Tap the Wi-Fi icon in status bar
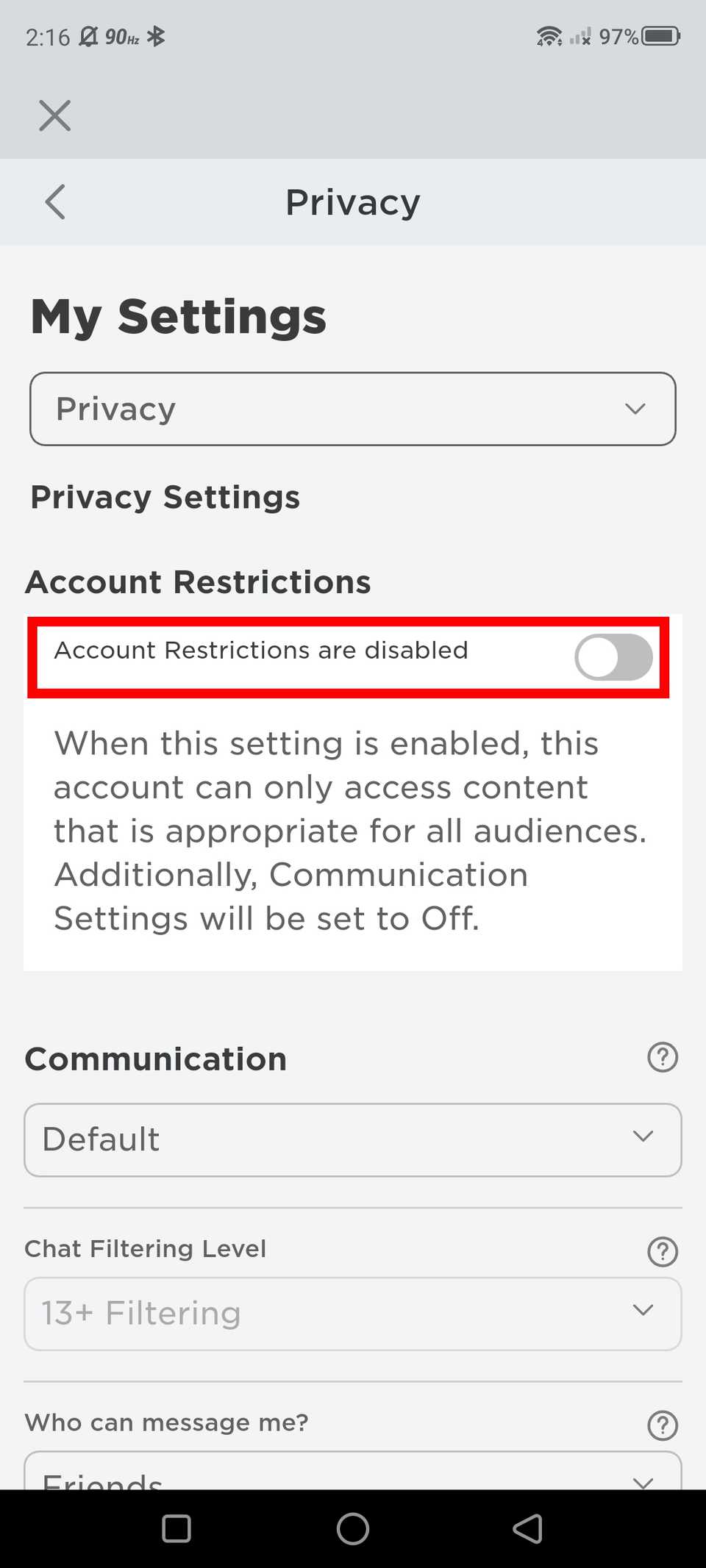Screen dimensions: 706x1568 pyautogui.click(x=548, y=35)
